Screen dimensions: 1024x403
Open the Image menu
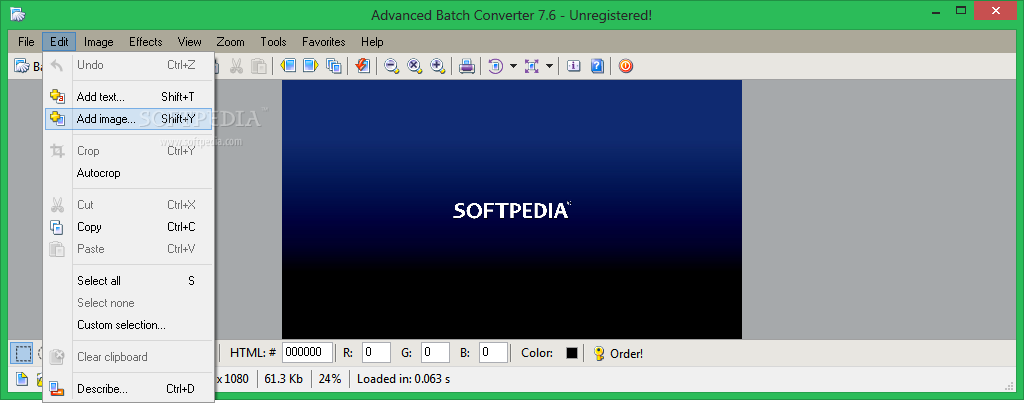pos(99,42)
